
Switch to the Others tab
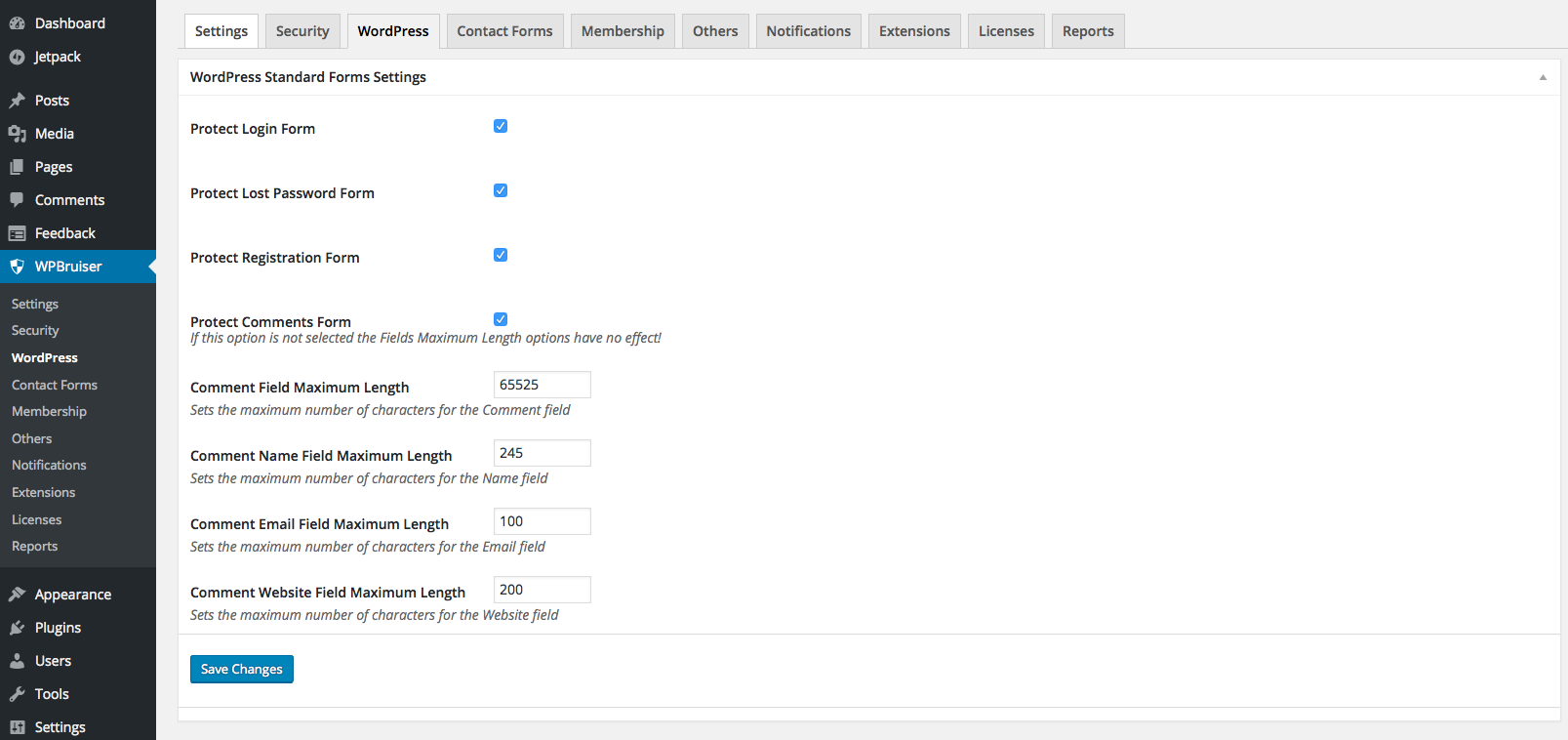point(715,31)
